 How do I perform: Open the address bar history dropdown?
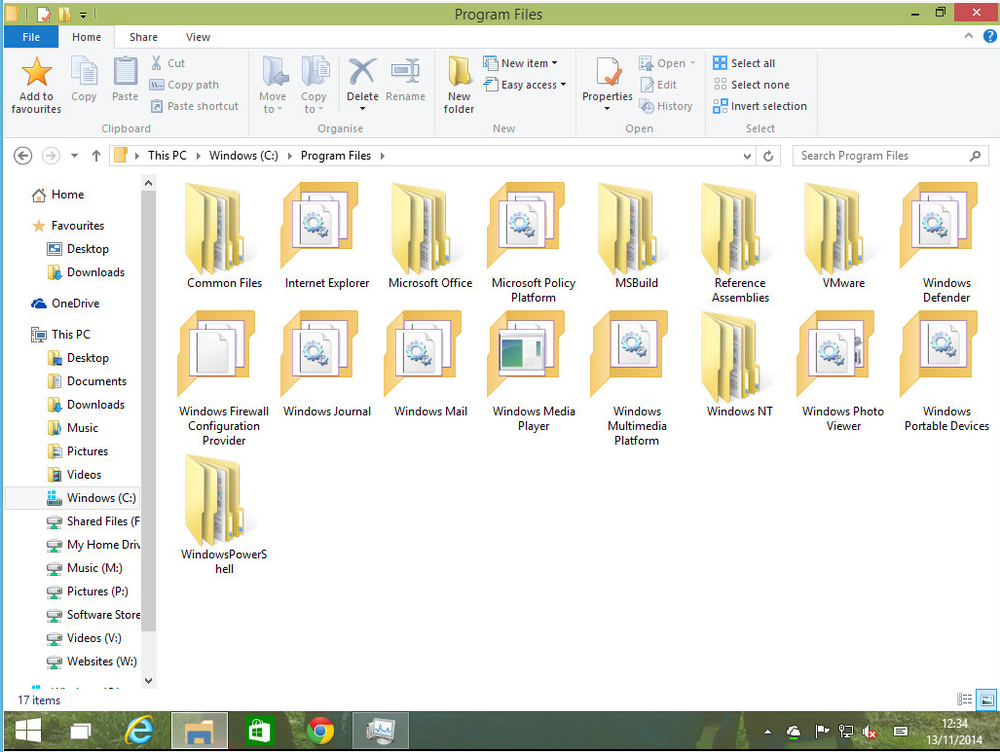click(747, 156)
